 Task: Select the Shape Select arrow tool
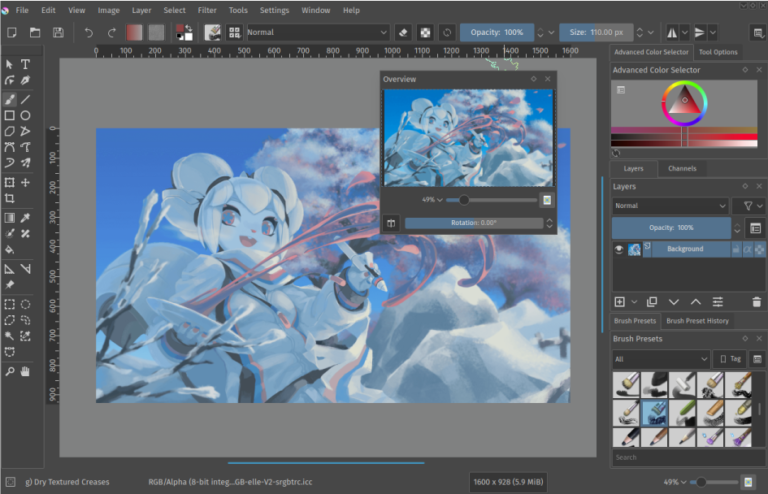click(x=9, y=64)
